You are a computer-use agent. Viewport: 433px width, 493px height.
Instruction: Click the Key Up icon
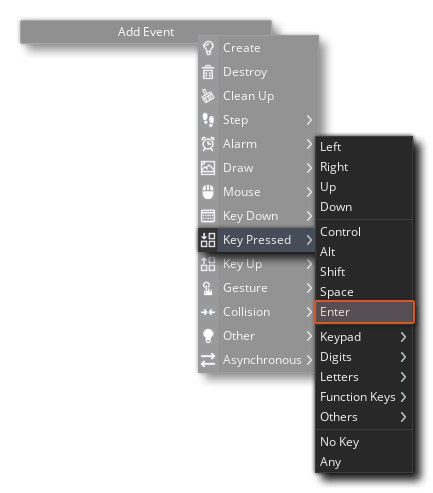click(208, 264)
